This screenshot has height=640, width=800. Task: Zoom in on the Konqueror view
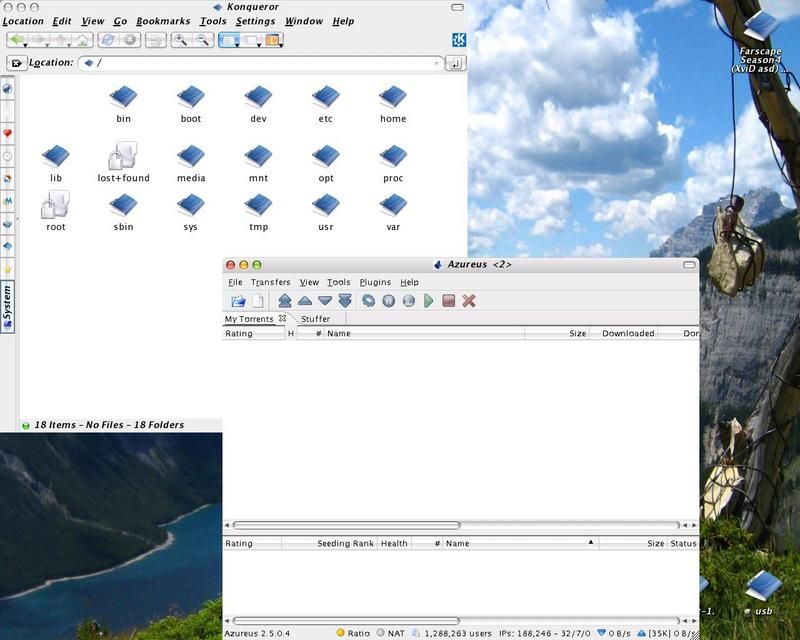(180, 39)
